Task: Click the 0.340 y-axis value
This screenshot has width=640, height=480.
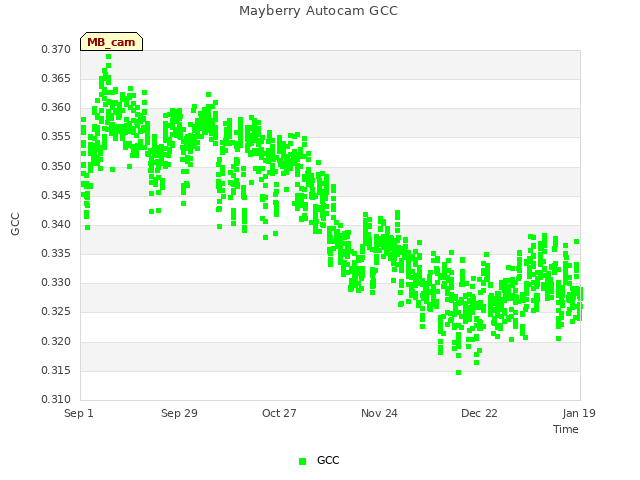Action: pos(56,224)
